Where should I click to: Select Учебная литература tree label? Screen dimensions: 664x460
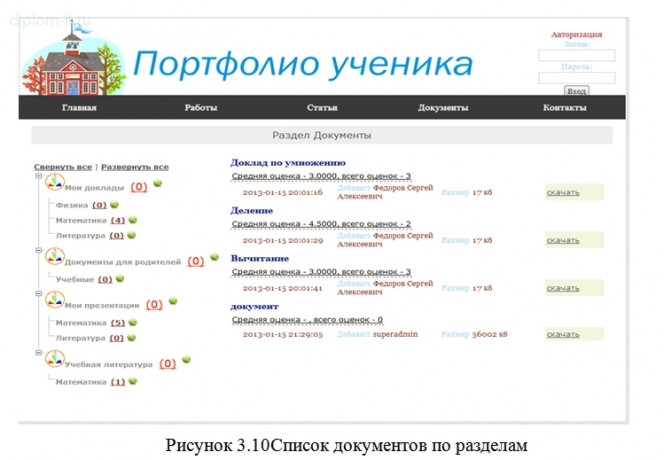[108, 364]
